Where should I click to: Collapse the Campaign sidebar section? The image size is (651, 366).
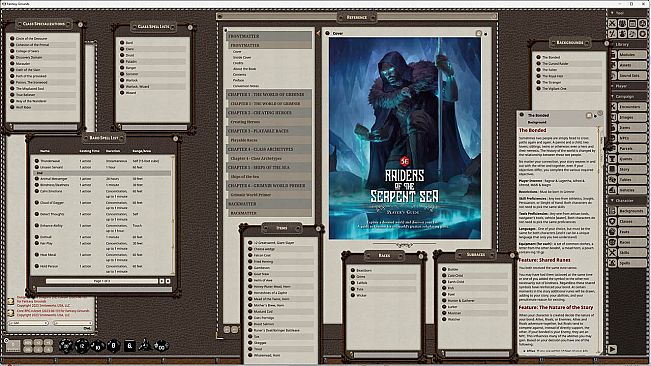(x=612, y=96)
